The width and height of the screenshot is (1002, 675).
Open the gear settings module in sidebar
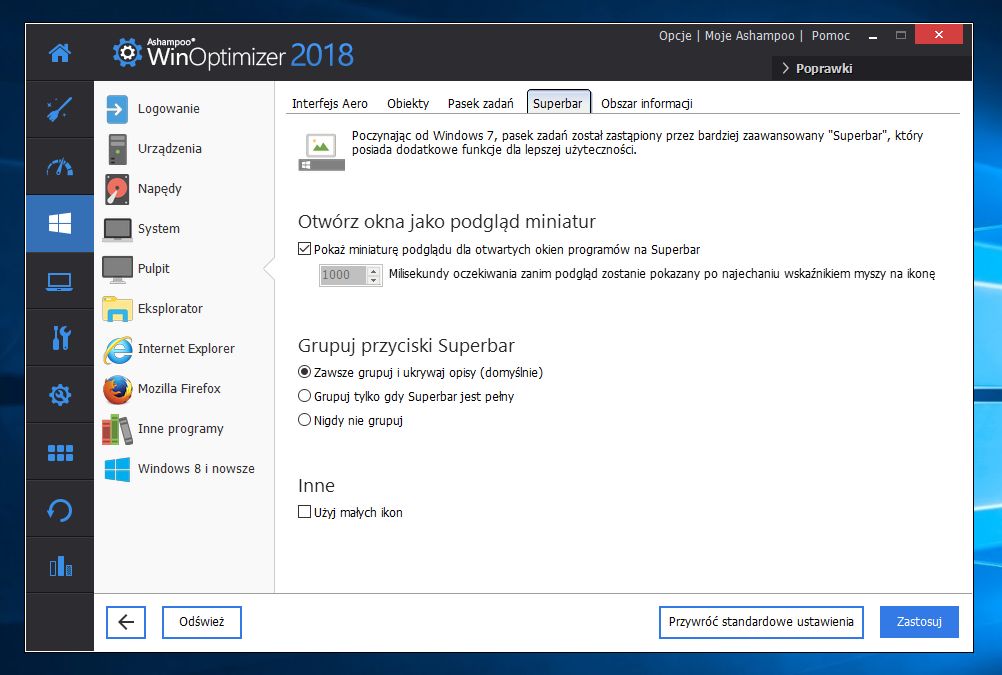tap(59, 395)
